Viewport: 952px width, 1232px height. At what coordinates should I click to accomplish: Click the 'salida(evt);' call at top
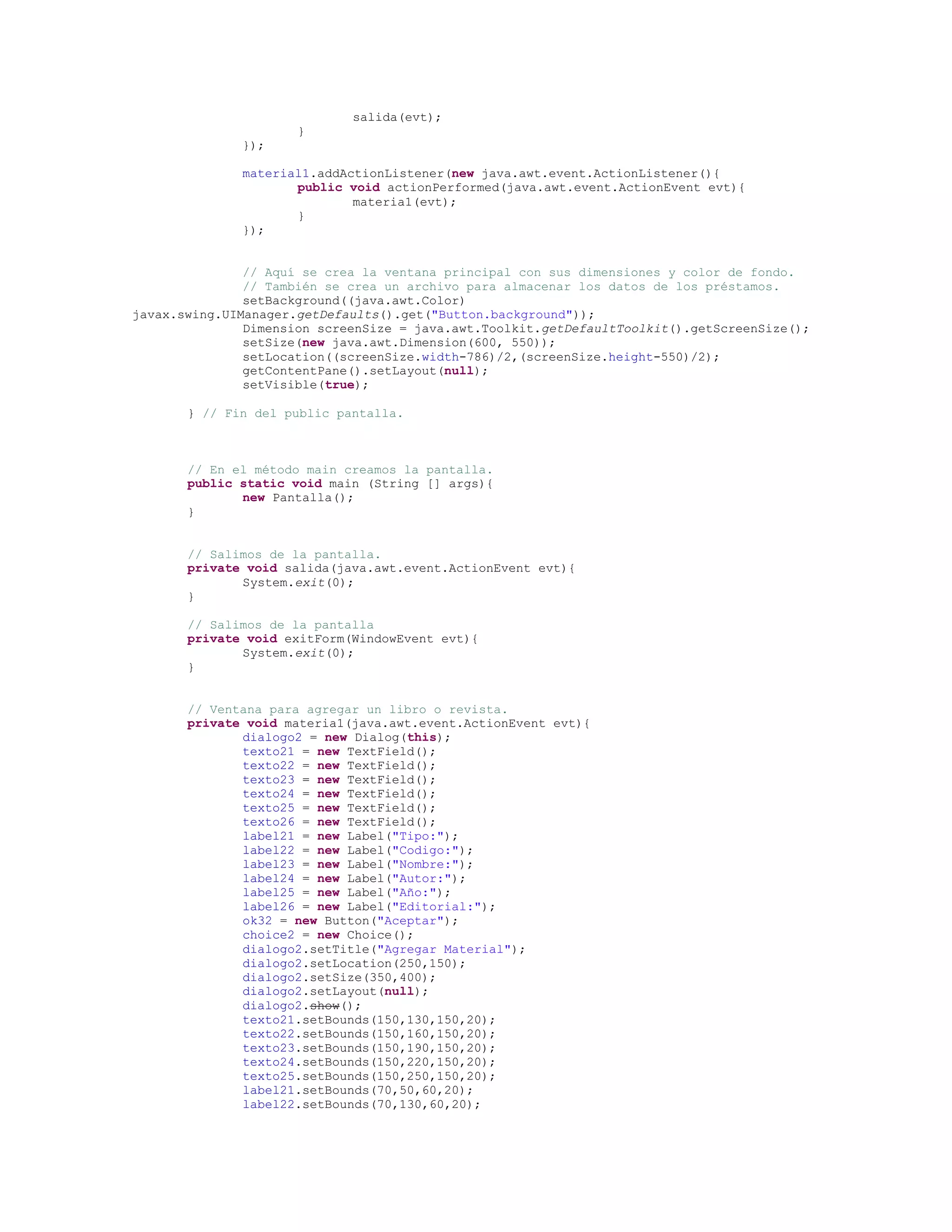coord(397,117)
